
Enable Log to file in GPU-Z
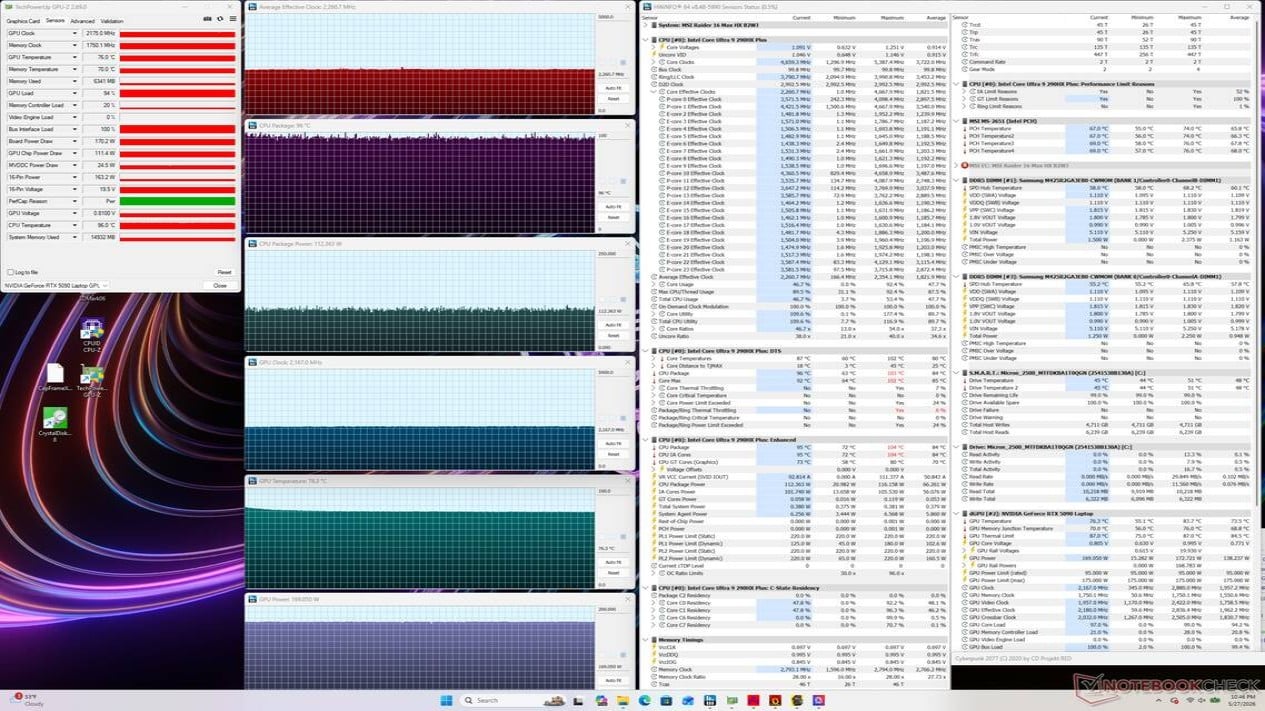point(10,272)
